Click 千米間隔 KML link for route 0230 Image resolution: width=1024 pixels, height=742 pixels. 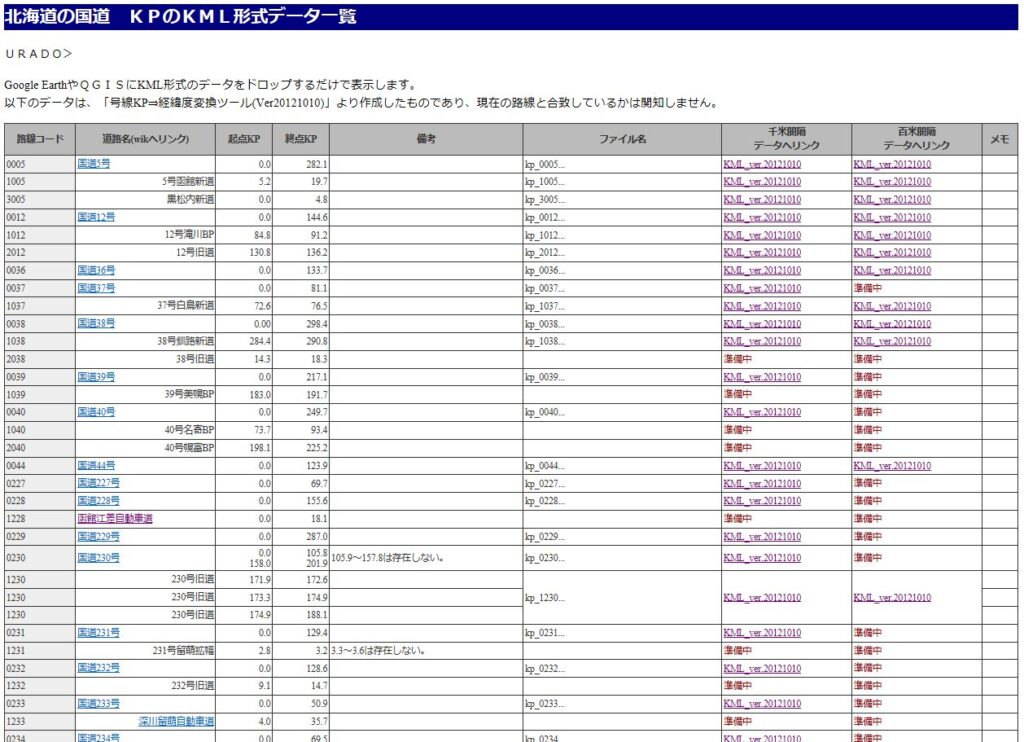762,558
